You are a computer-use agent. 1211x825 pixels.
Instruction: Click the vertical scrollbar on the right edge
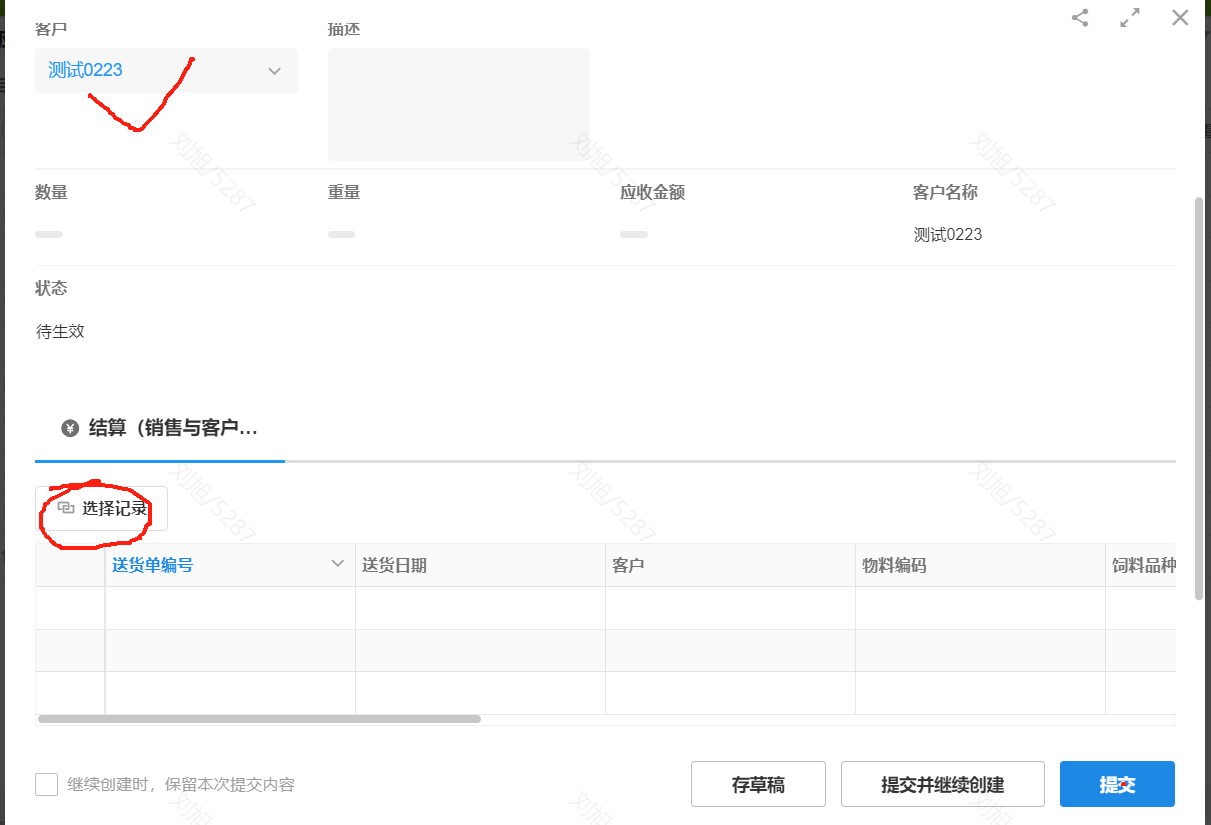pos(1200,400)
